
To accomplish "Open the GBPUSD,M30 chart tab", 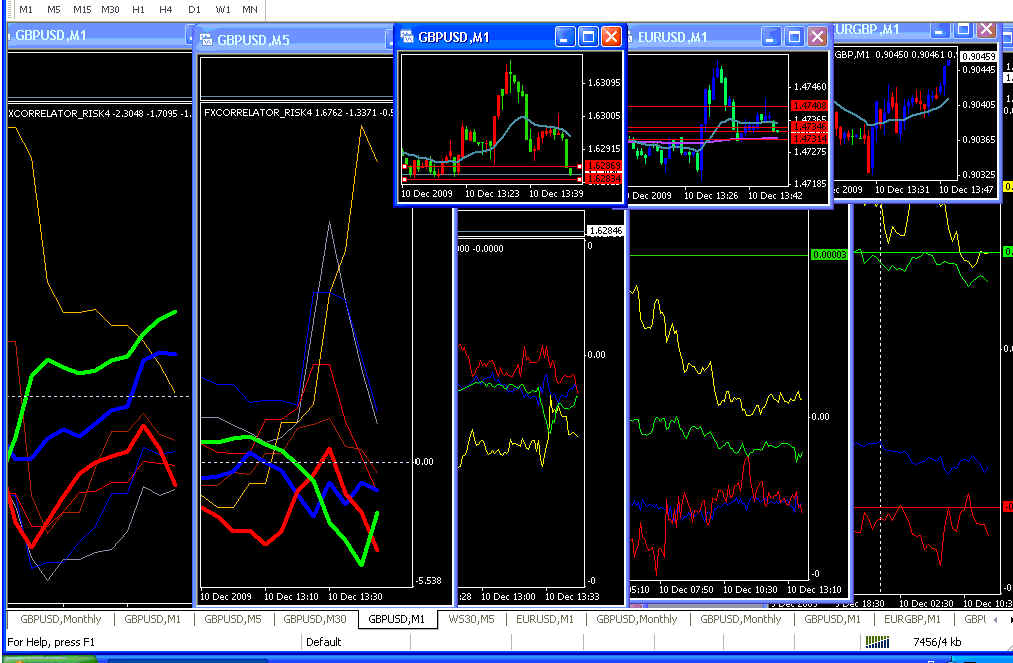I will coord(315,618).
